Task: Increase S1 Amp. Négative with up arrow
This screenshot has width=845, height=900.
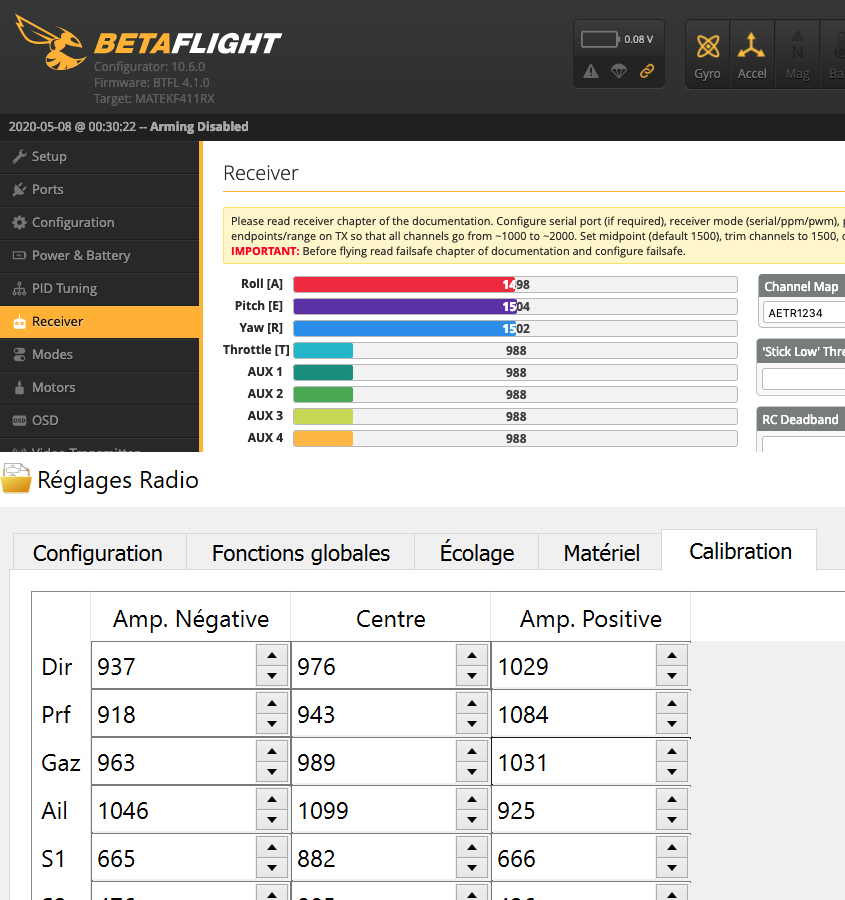Action: [x=272, y=848]
